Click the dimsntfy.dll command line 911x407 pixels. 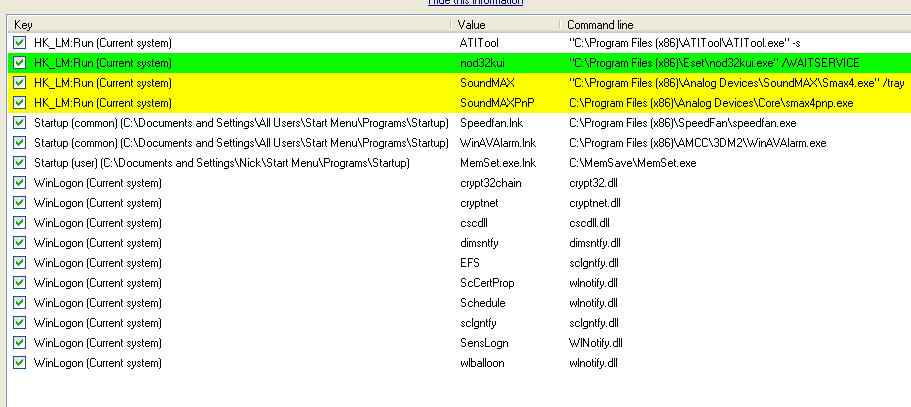[595, 243]
